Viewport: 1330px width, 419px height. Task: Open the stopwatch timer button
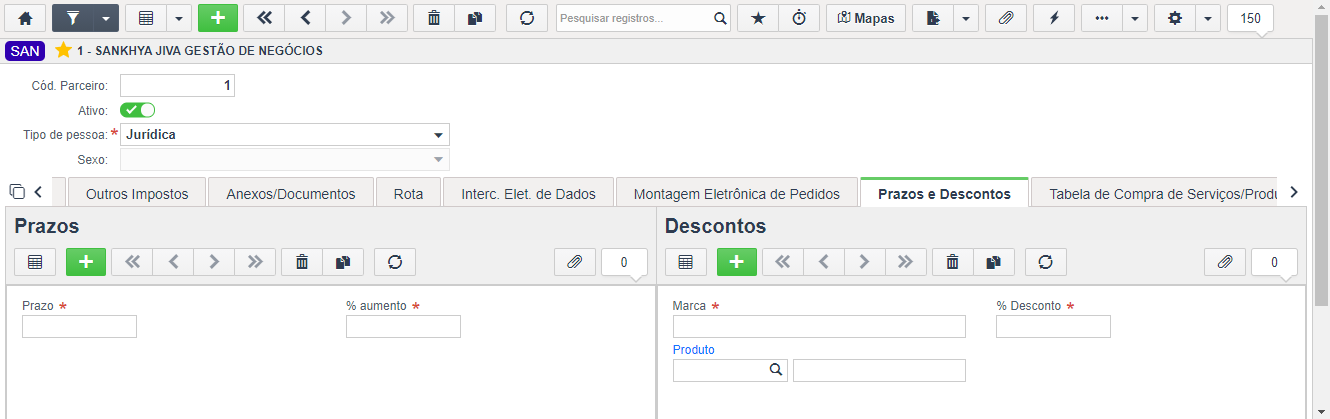[x=799, y=18]
